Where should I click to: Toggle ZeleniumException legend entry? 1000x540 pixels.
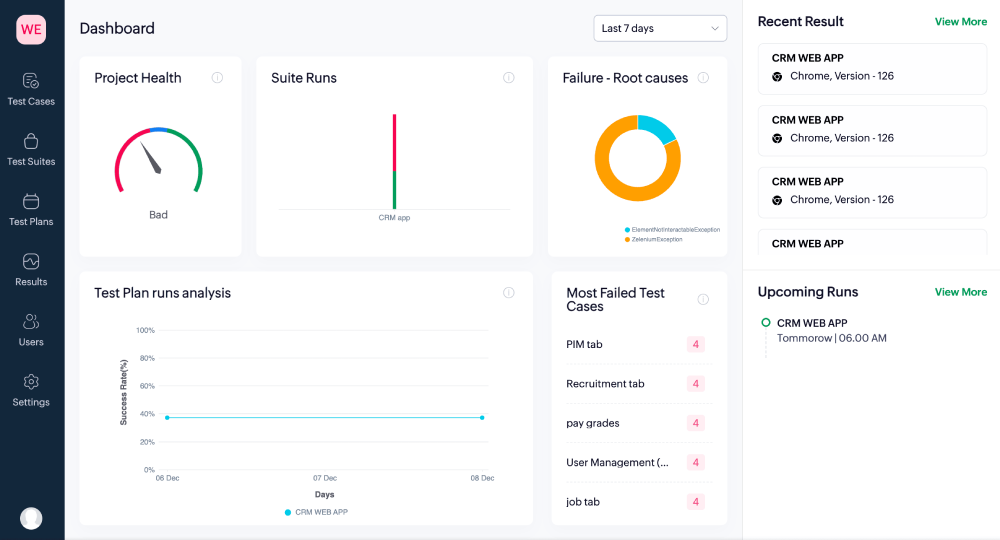coord(655,240)
